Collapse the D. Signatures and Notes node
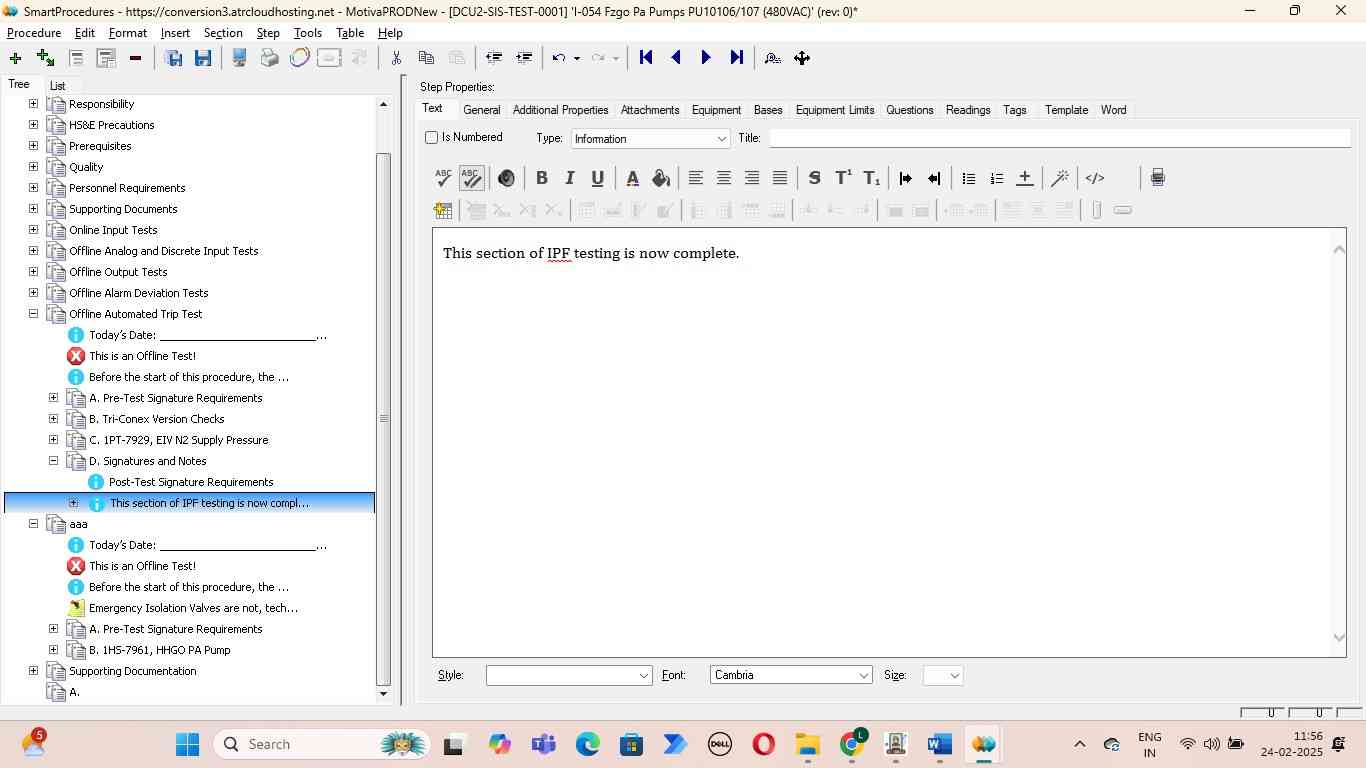This screenshot has height=768, width=1366. [x=53, y=461]
